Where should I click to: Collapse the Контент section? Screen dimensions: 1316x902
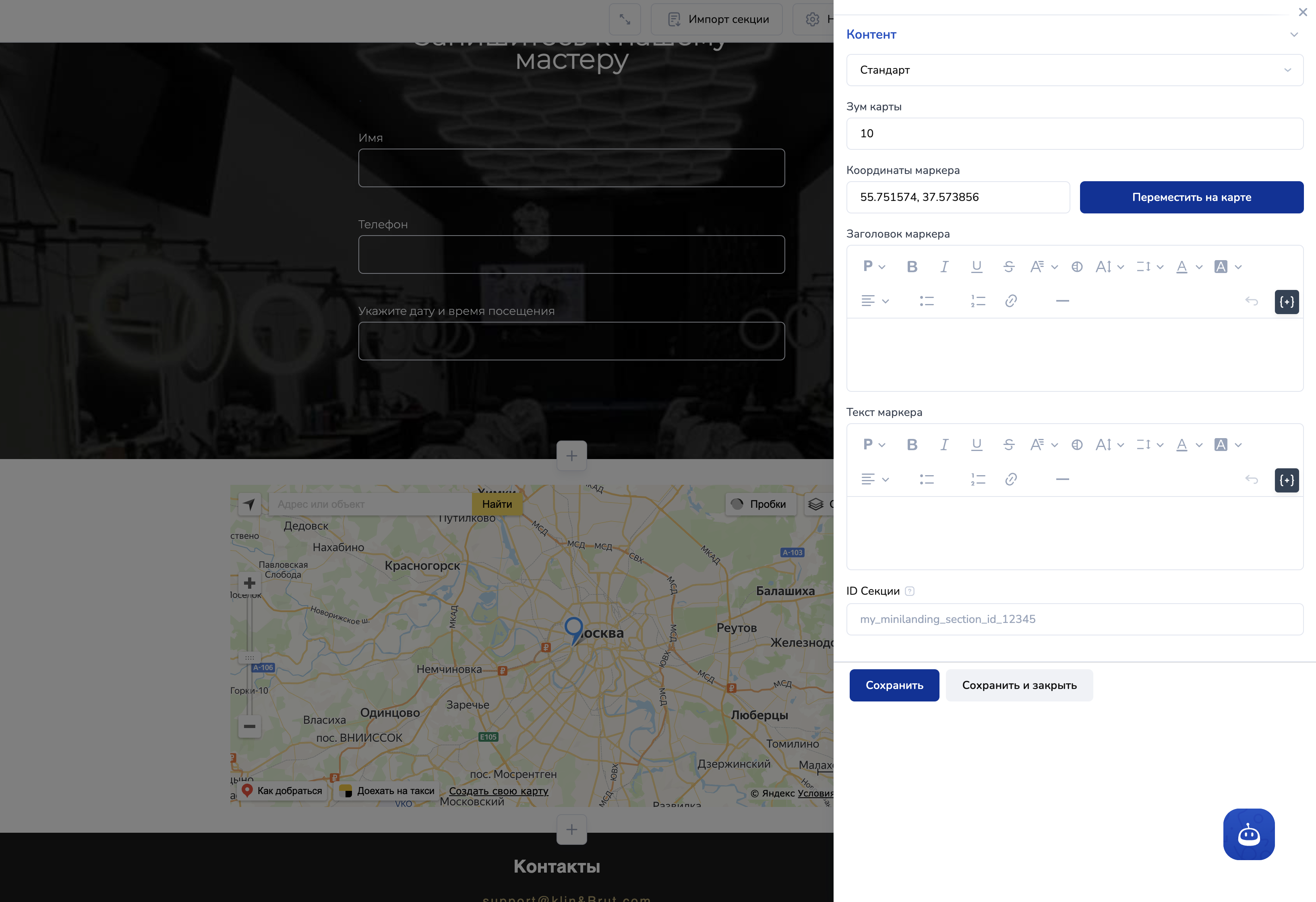coord(1294,35)
